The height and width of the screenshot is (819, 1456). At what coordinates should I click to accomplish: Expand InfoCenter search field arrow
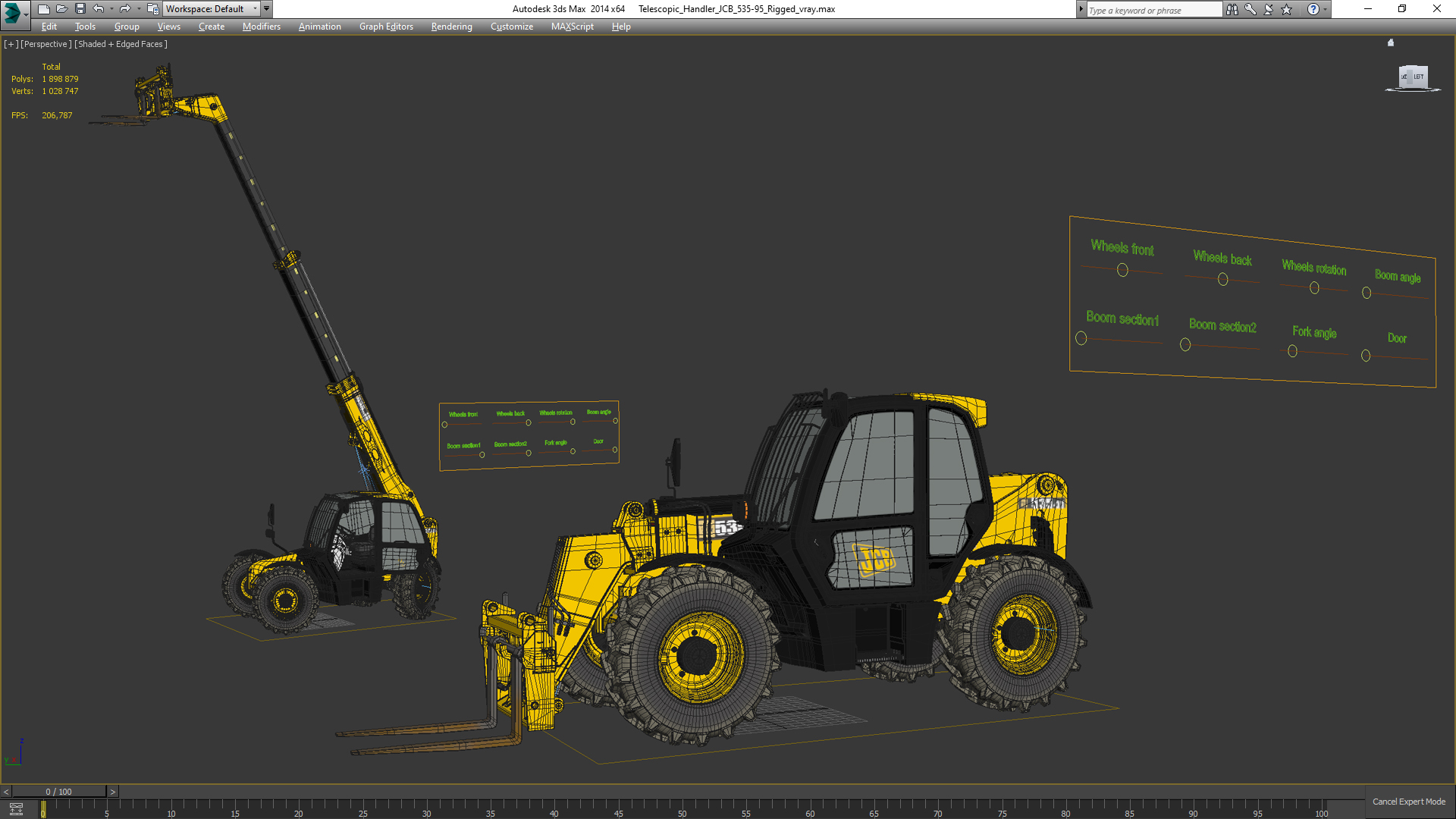click(x=1081, y=9)
